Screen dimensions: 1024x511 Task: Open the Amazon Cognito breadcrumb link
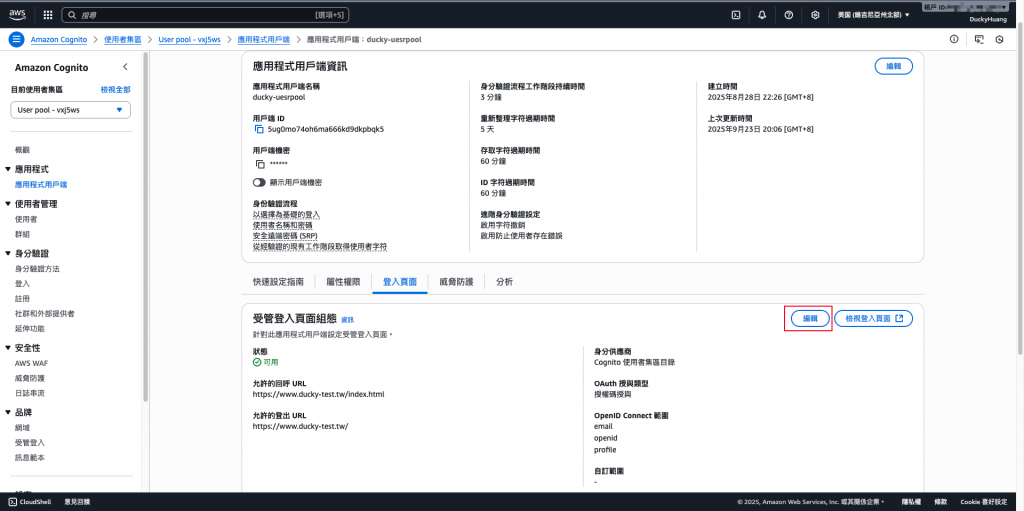tap(59, 39)
